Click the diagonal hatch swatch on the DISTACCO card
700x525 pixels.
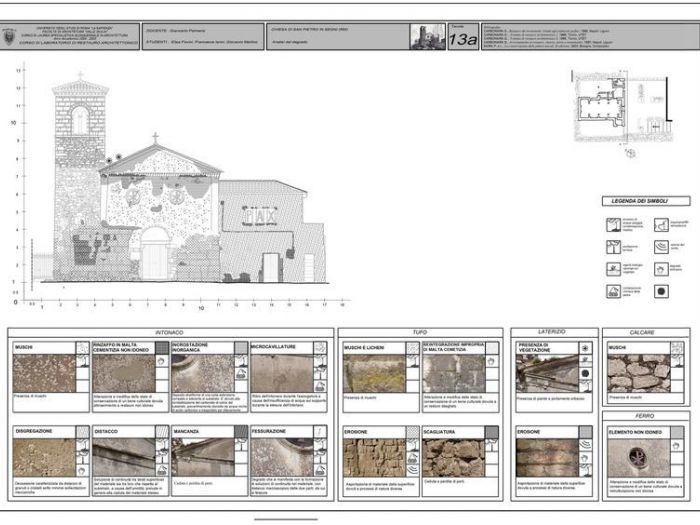pyautogui.click(x=162, y=432)
